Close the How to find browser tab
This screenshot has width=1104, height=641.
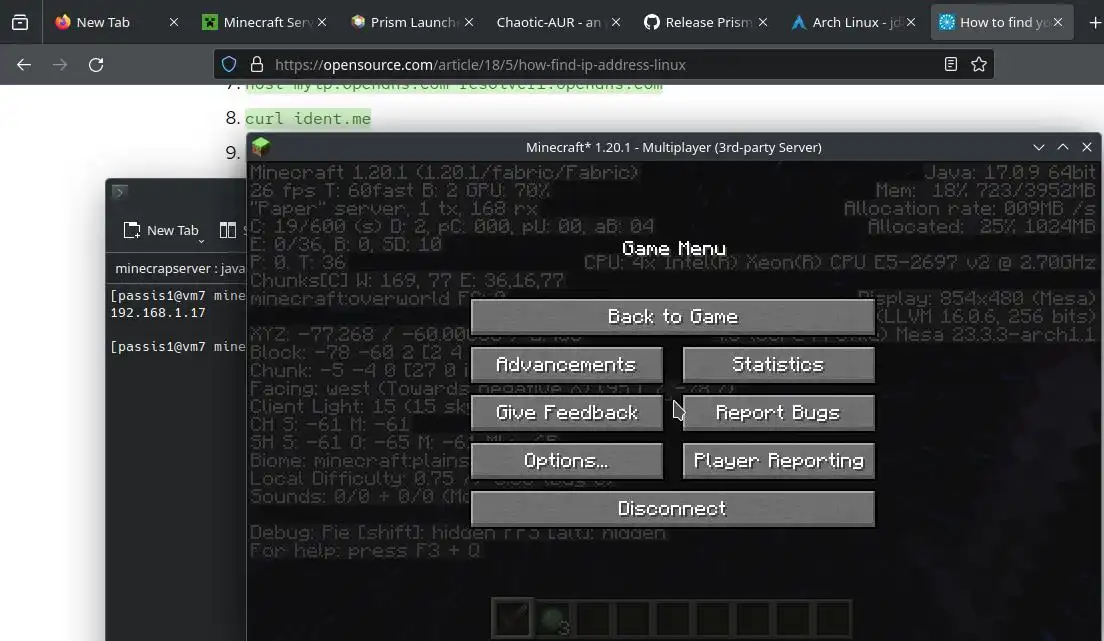[1058, 23]
